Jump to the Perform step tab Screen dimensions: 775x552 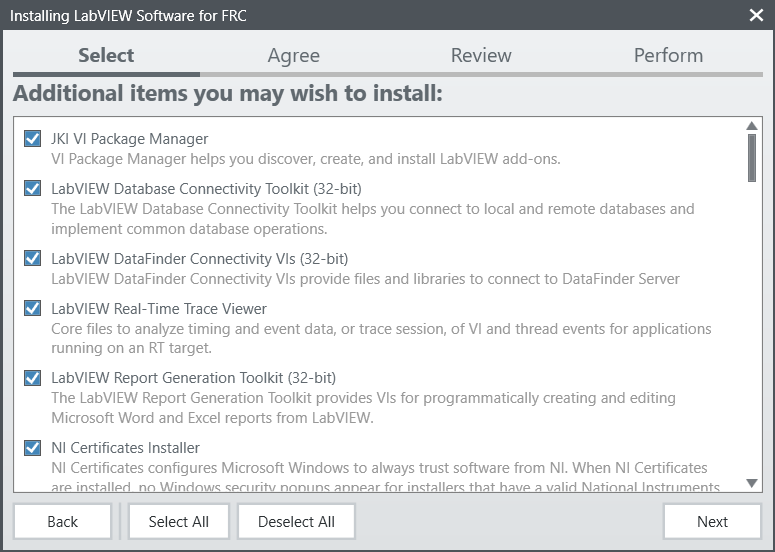point(668,56)
